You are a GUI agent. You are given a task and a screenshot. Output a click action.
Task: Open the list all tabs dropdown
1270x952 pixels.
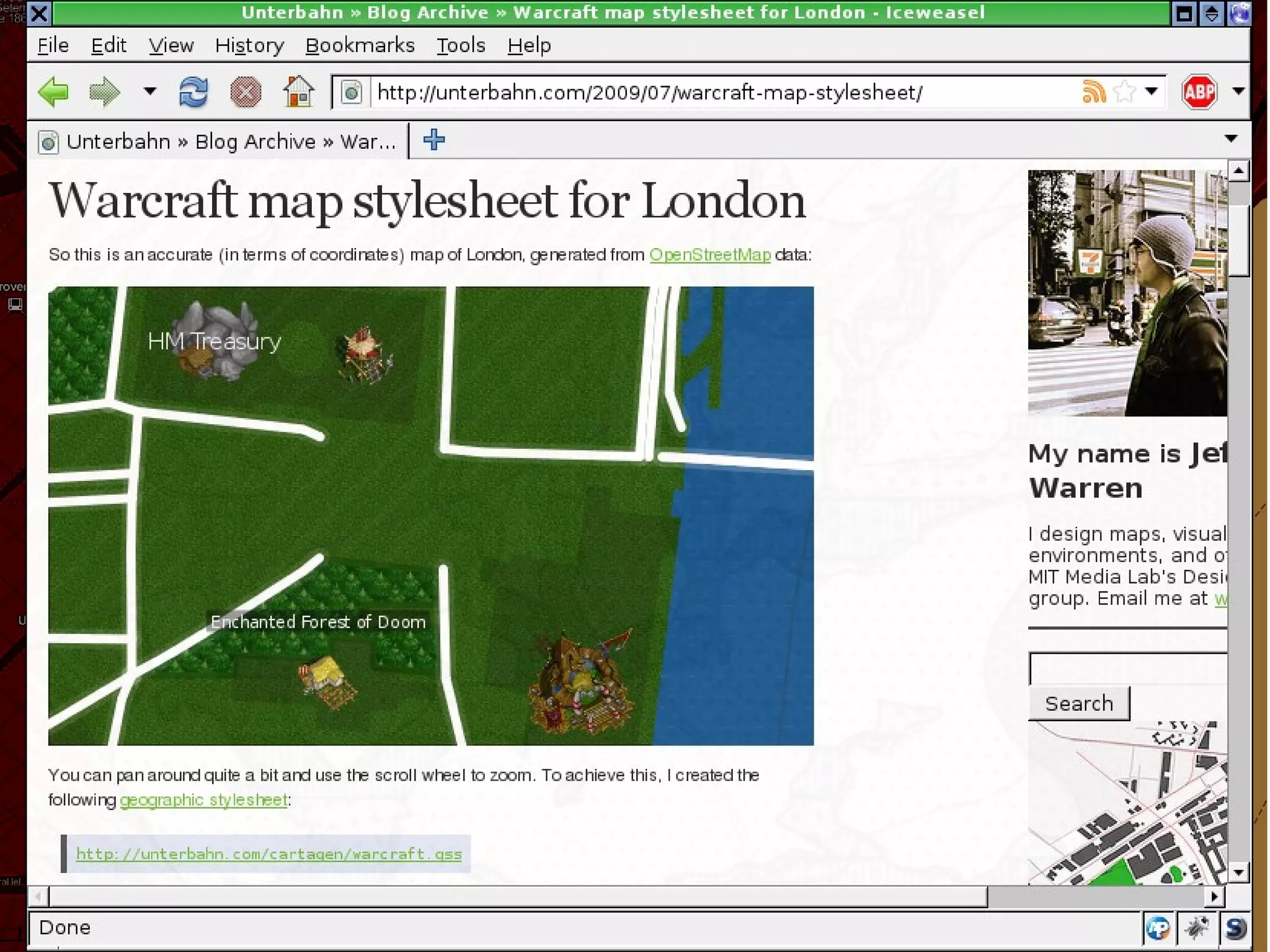point(1231,139)
